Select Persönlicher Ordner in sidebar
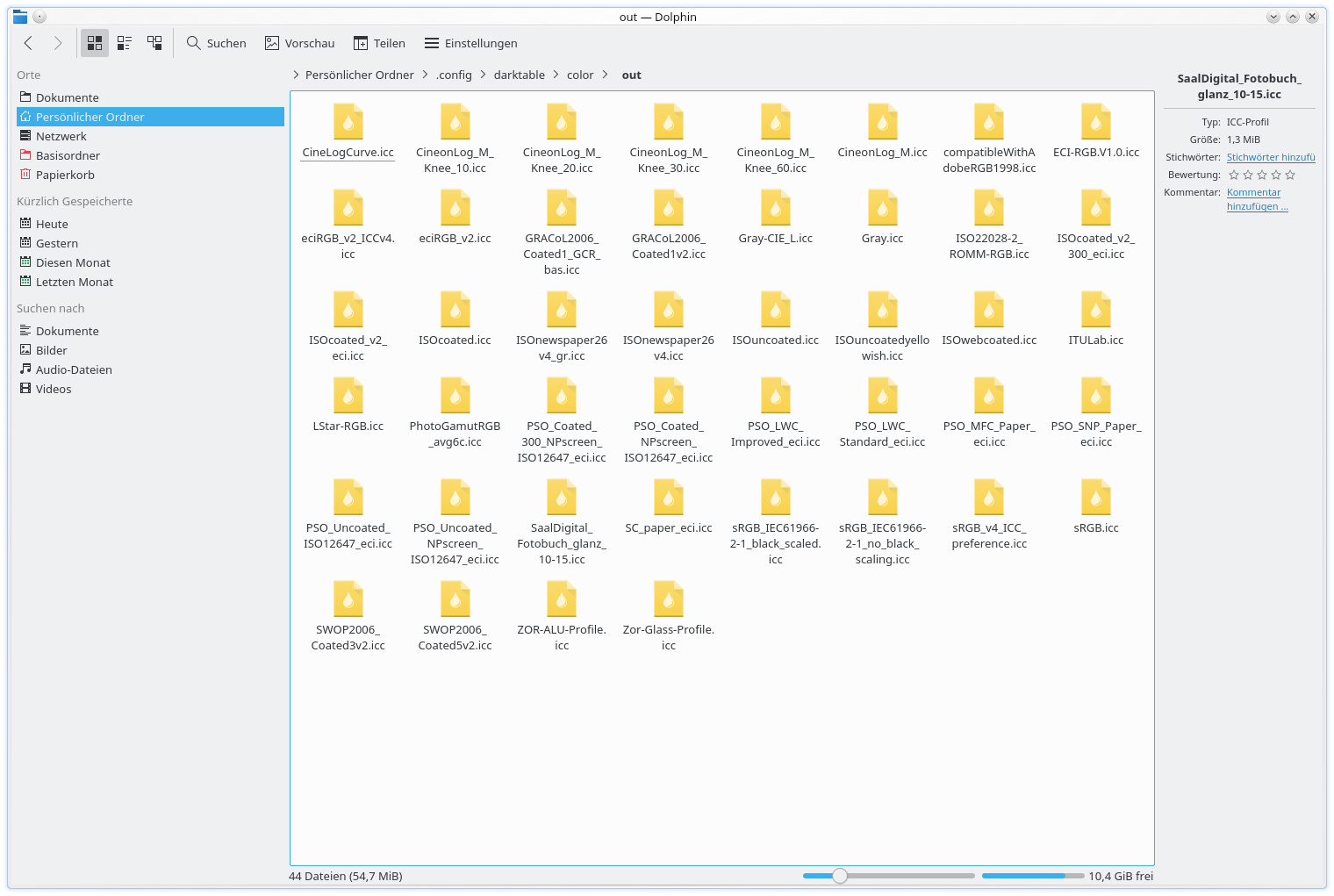The width and height of the screenshot is (1334, 896). click(x=150, y=117)
